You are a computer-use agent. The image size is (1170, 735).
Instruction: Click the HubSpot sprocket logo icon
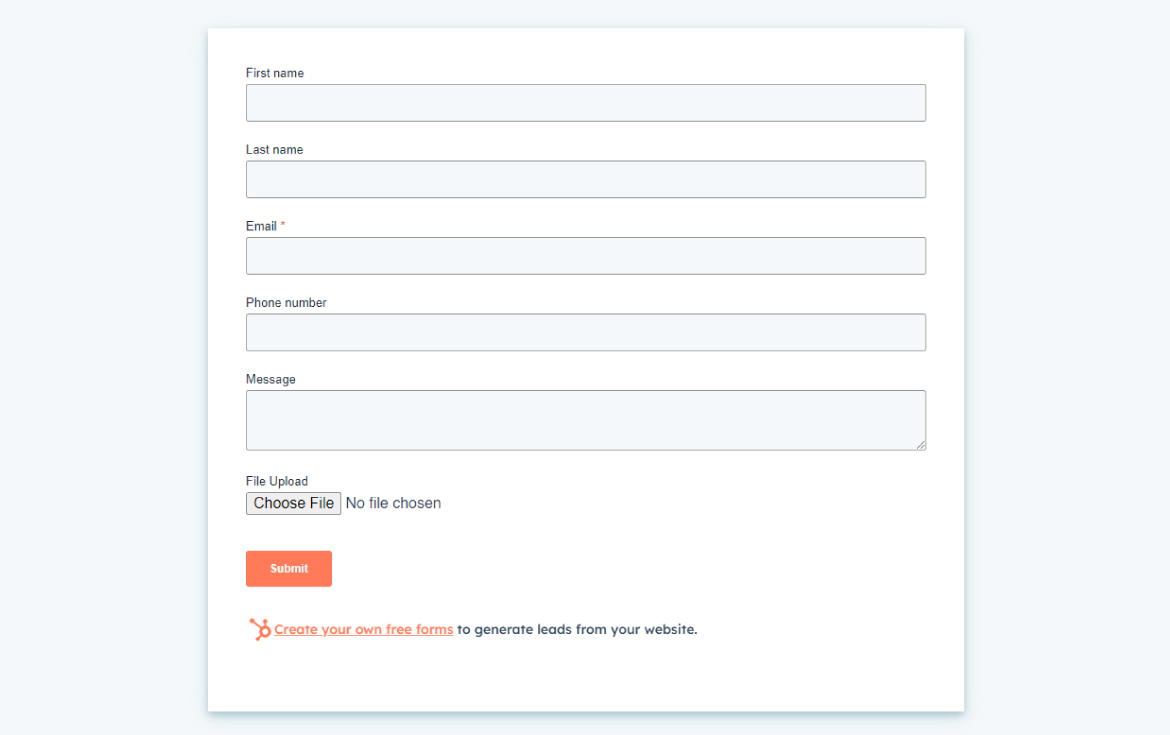(x=260, y=629)
